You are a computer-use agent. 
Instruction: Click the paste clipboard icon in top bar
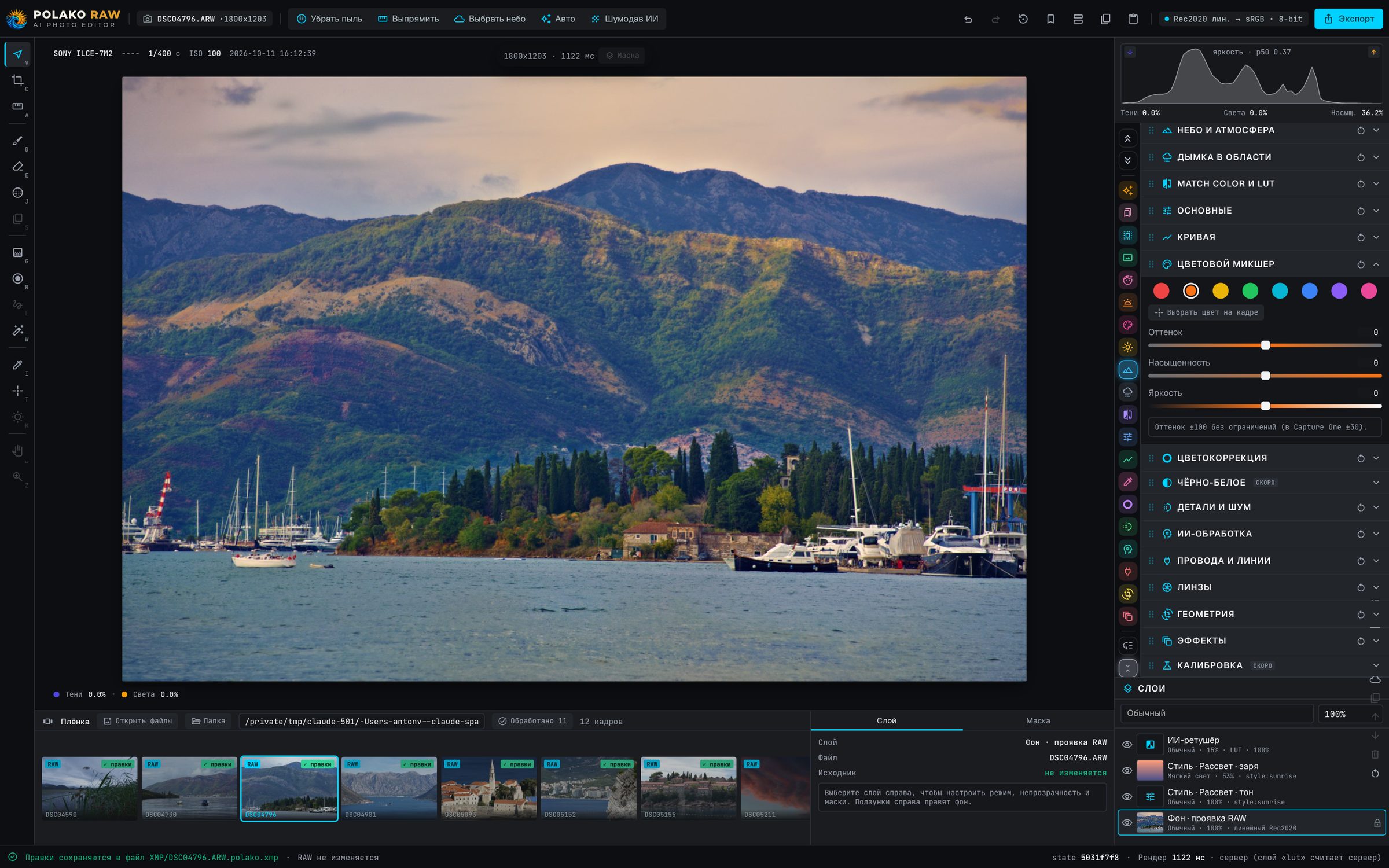[x=1133, y=19]
